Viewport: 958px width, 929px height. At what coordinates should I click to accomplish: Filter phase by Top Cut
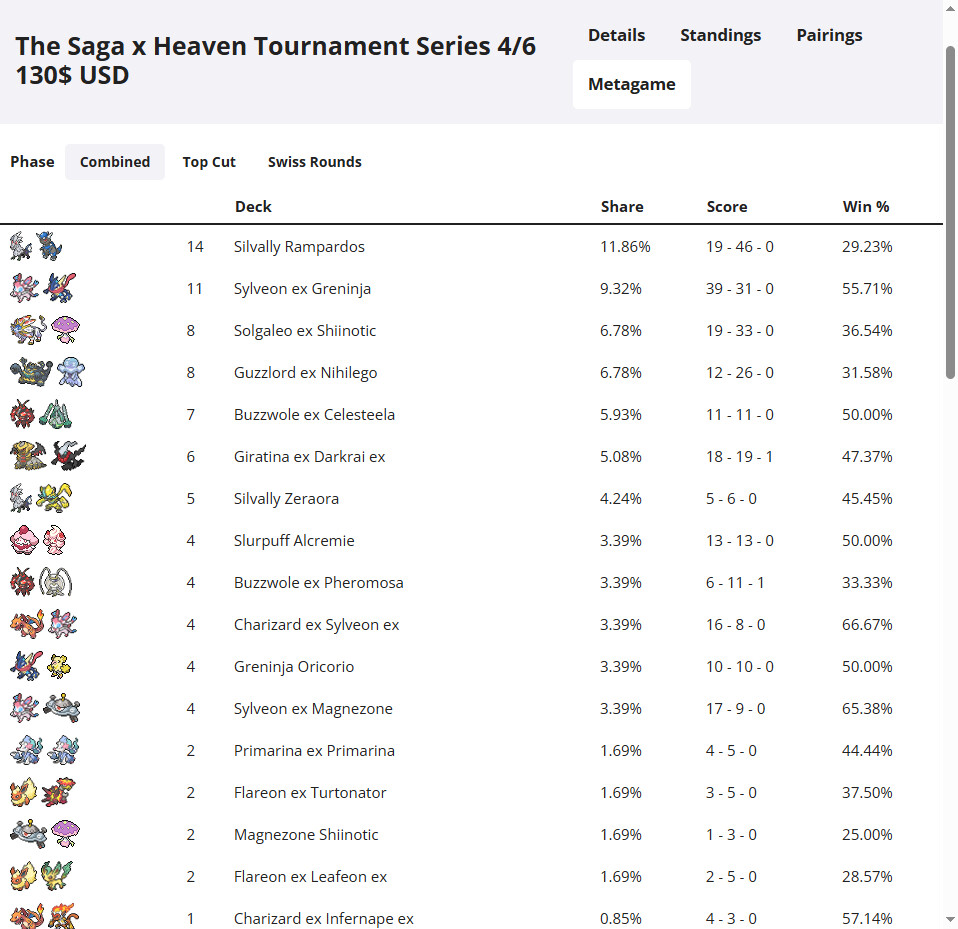[x=209, y=162]
